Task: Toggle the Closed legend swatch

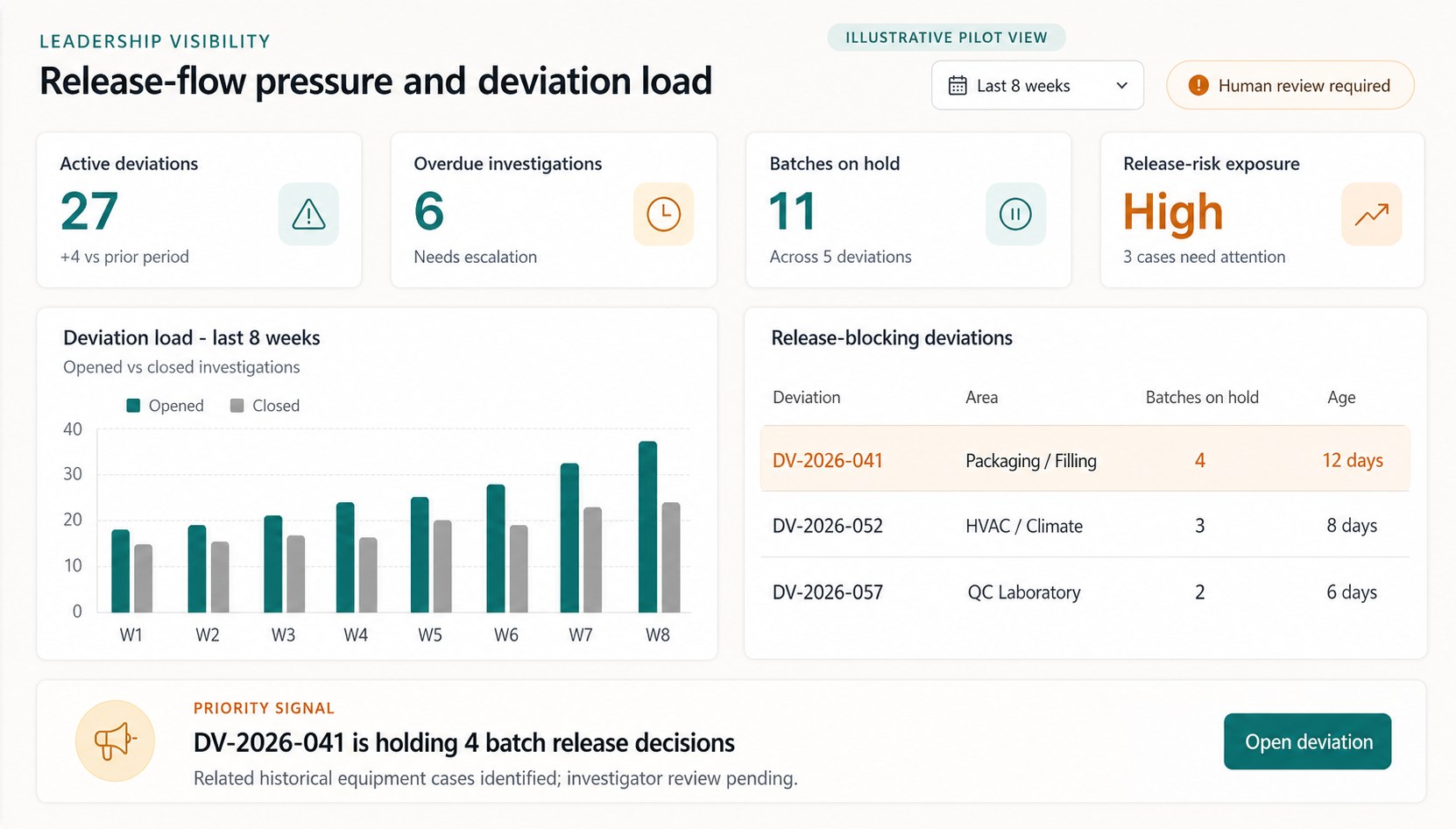Action: [x=237, y=406]
